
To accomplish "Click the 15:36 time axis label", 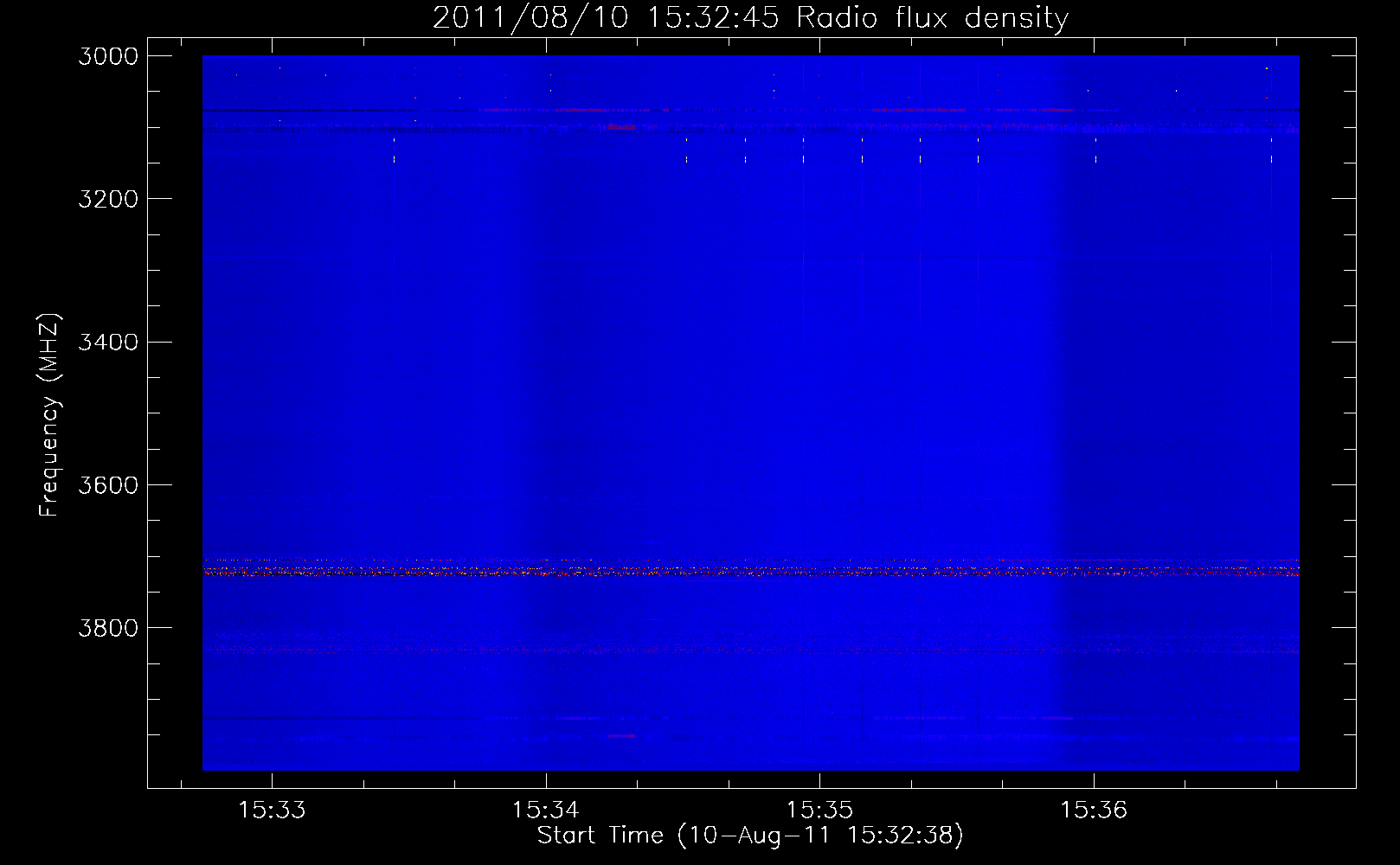I will point(1094,810).
